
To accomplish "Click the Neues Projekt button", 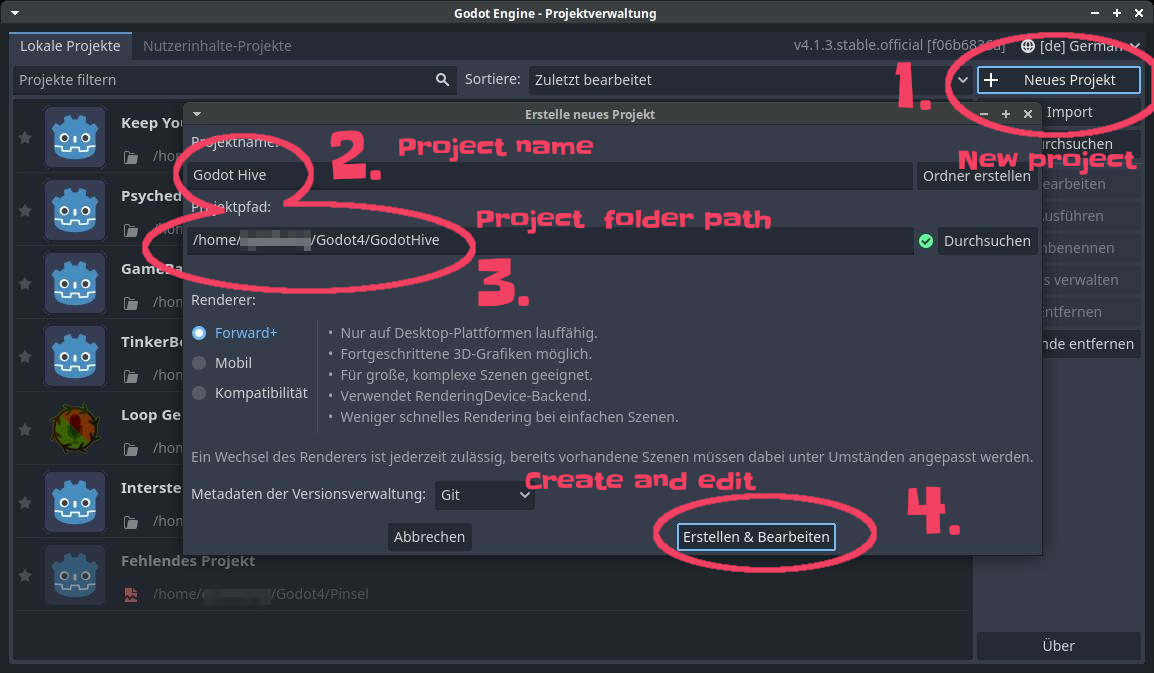I will click(1058, 80).
